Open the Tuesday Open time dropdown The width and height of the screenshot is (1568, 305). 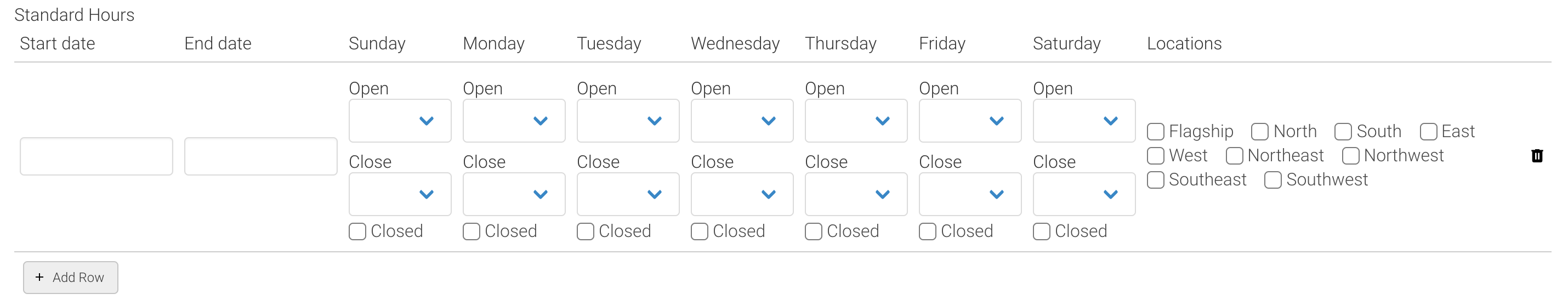coord(628,121)
